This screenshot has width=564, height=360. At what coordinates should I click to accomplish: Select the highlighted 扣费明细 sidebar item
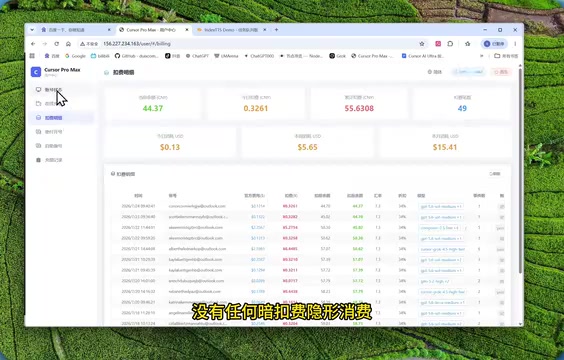pos(61,118)
